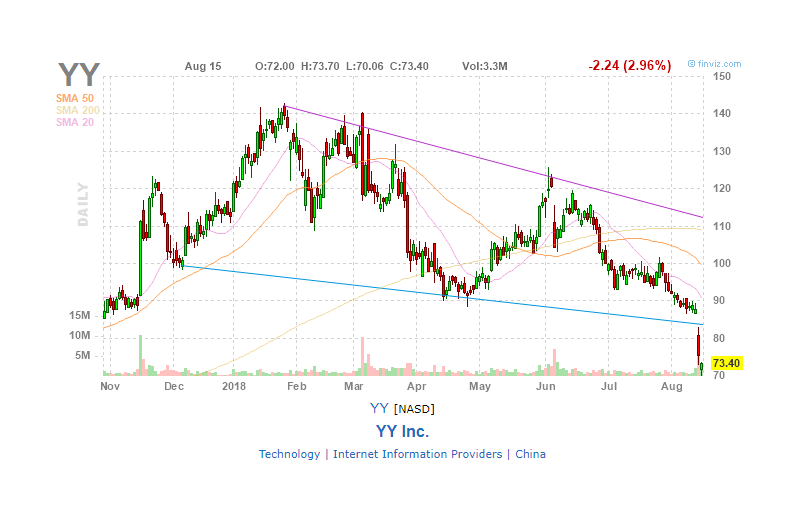Click the SMA 20 legend label
Viewport: 800px width, 513px height.
[x=75, y=122]
